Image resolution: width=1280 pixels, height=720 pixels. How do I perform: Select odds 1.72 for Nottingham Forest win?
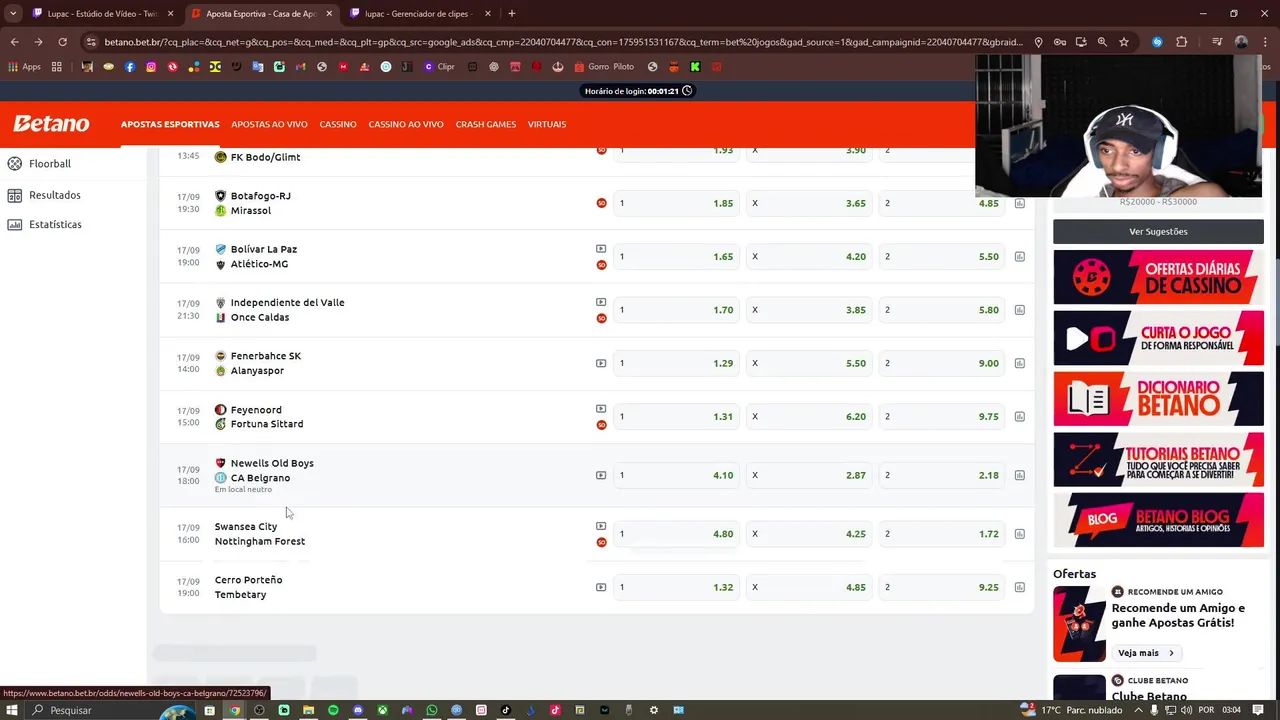942,534
